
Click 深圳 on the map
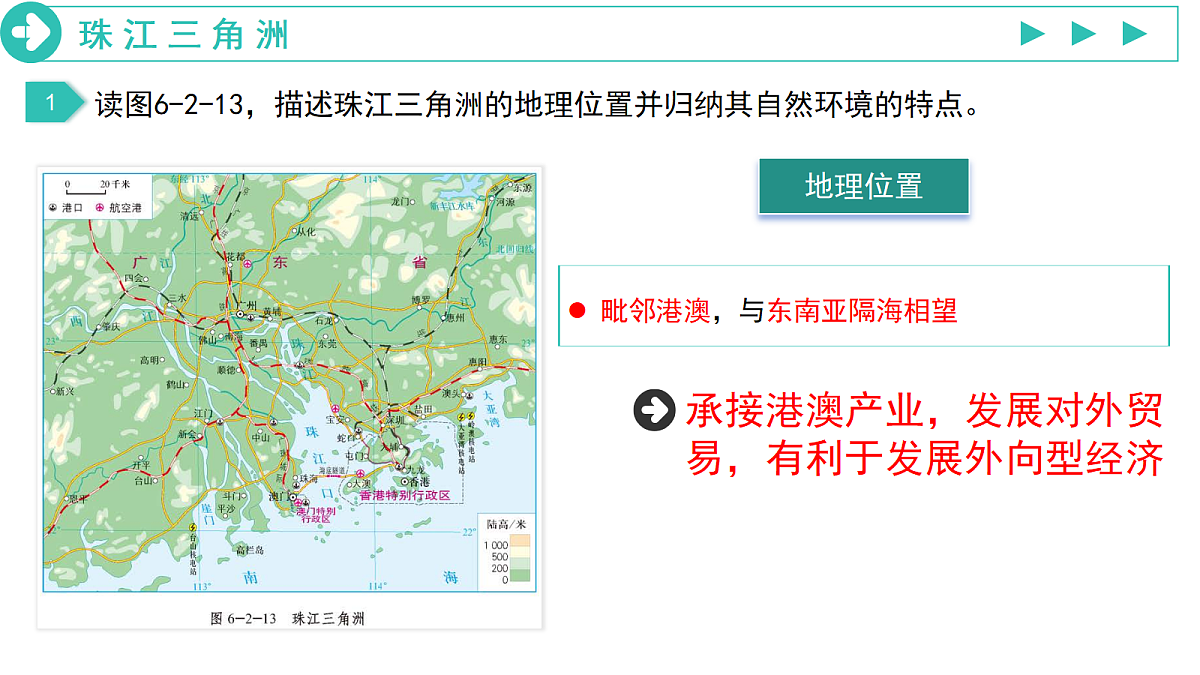click(394, 420)
